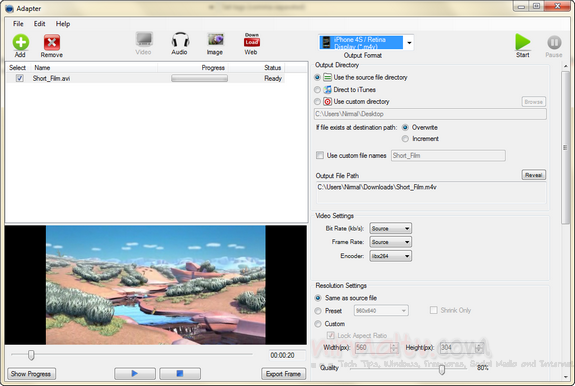Screen dimensions: 575x386
Task: Open the Bit Rate dropdown
Action: pyautogui.click(x=391, y=228)
